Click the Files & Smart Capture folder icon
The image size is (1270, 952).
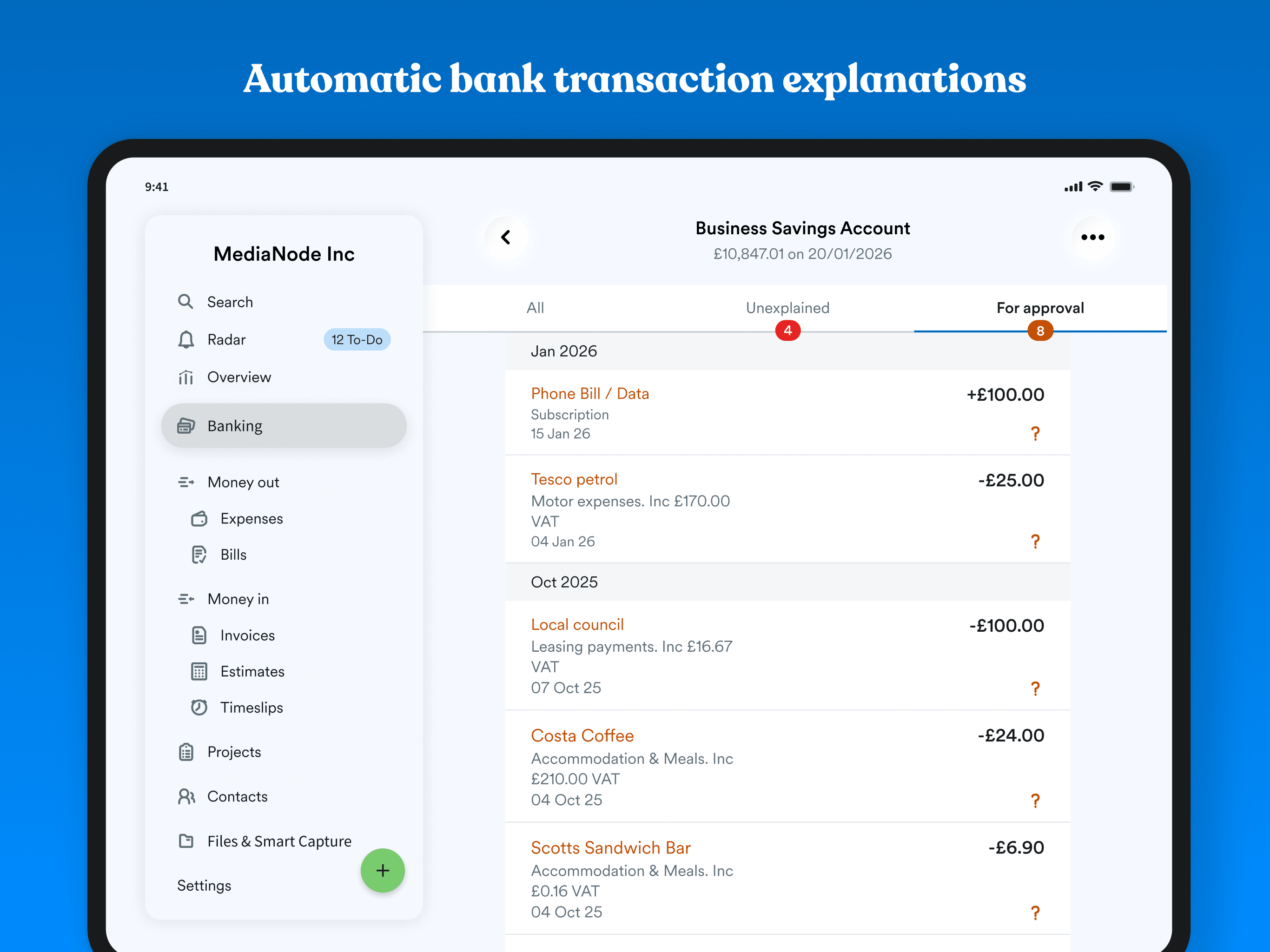[x=185, y=840]
